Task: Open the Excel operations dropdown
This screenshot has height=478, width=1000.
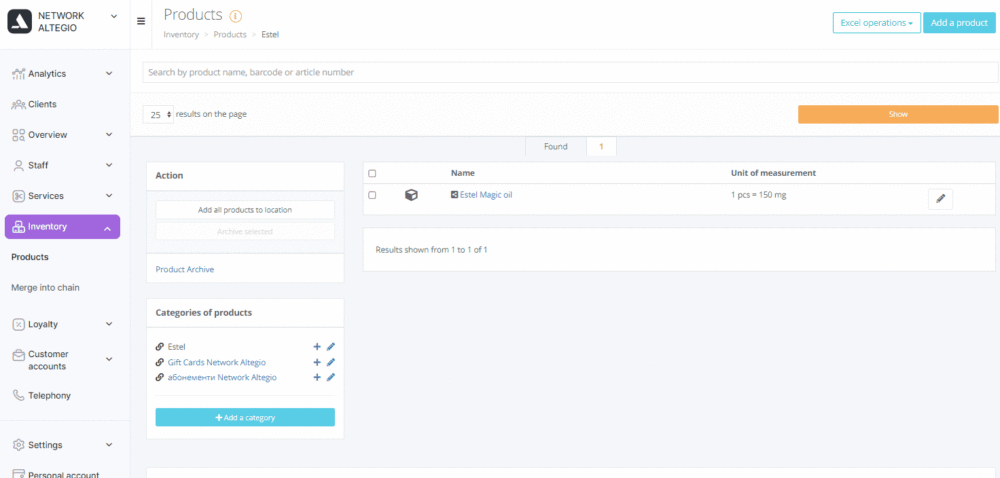Action: click(876, 23)
